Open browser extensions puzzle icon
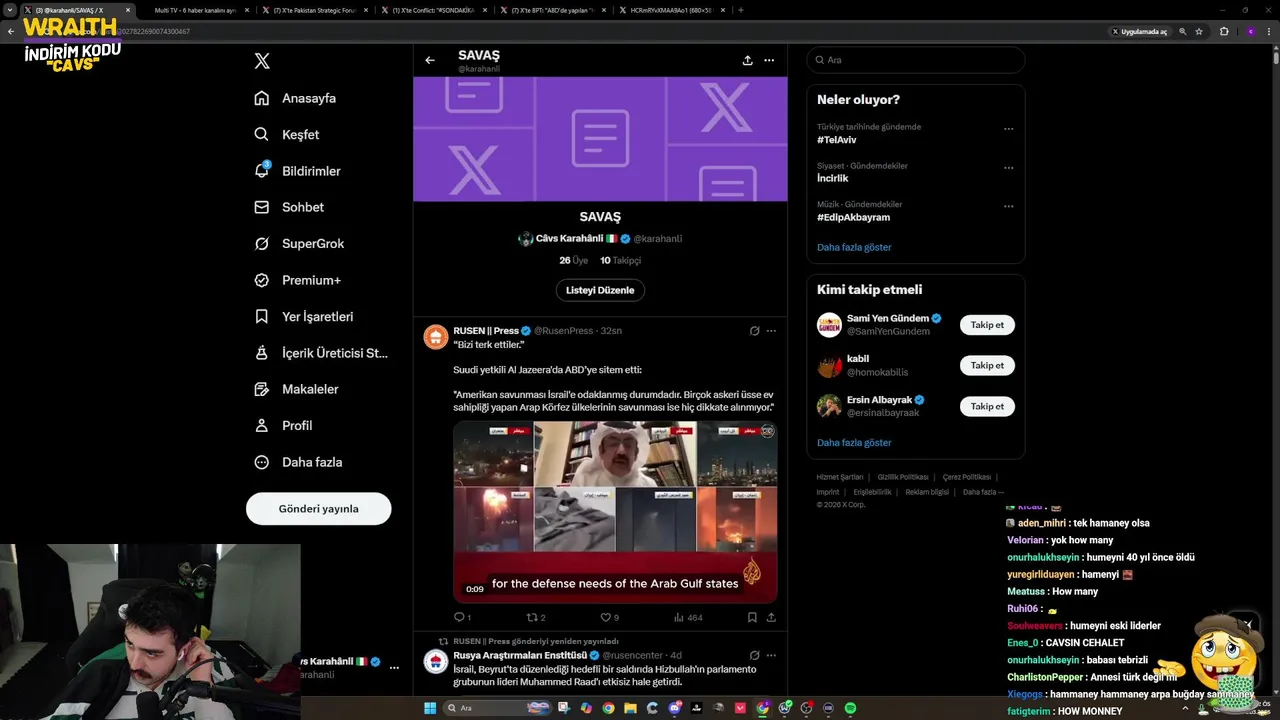 click(x=1224, y=32)
